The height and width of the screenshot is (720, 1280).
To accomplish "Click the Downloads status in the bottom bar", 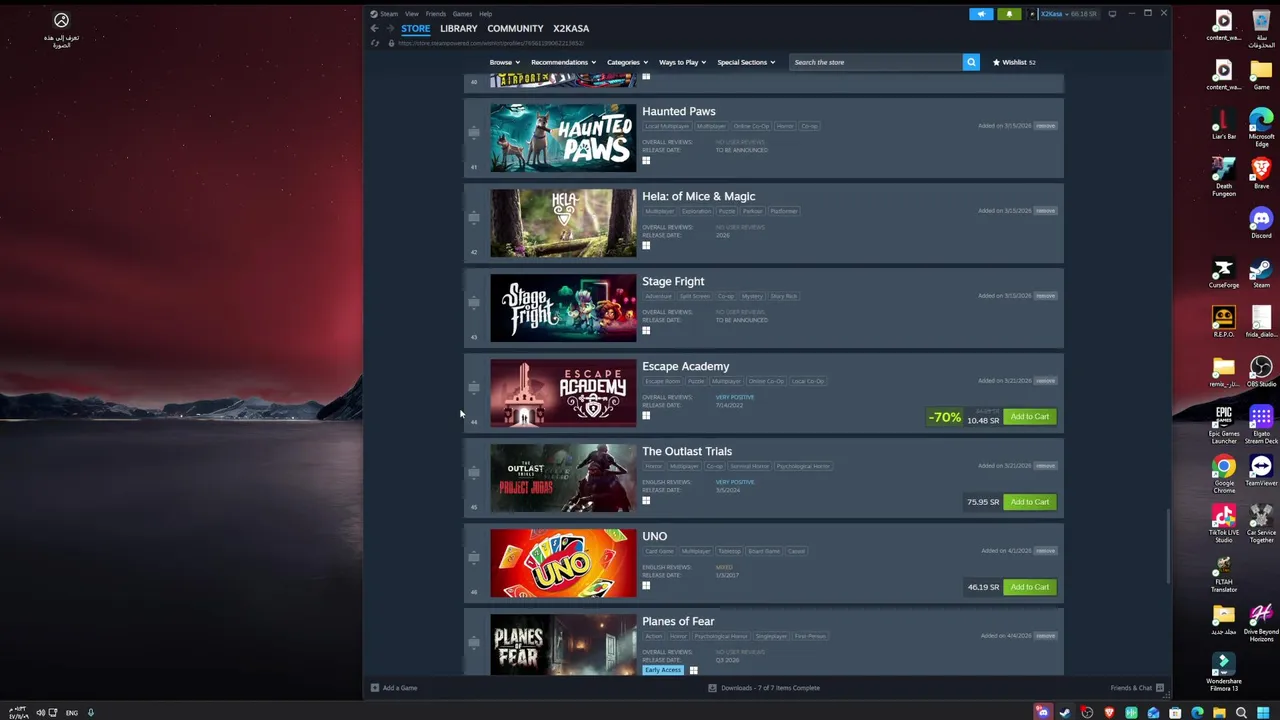I will pos(764,688).
